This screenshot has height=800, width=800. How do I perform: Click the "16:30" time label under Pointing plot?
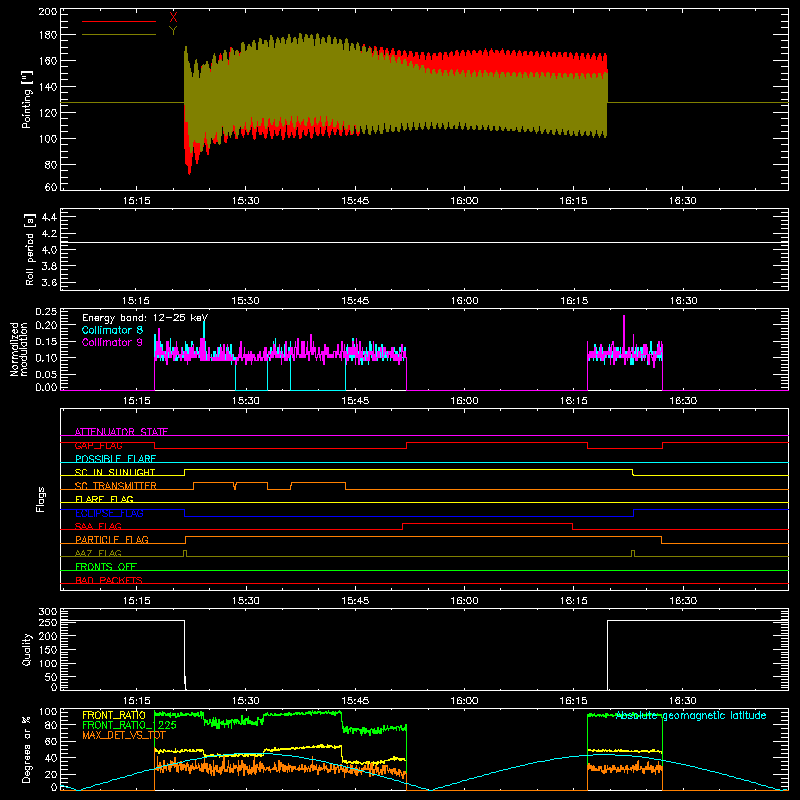(x=683, y=201)
